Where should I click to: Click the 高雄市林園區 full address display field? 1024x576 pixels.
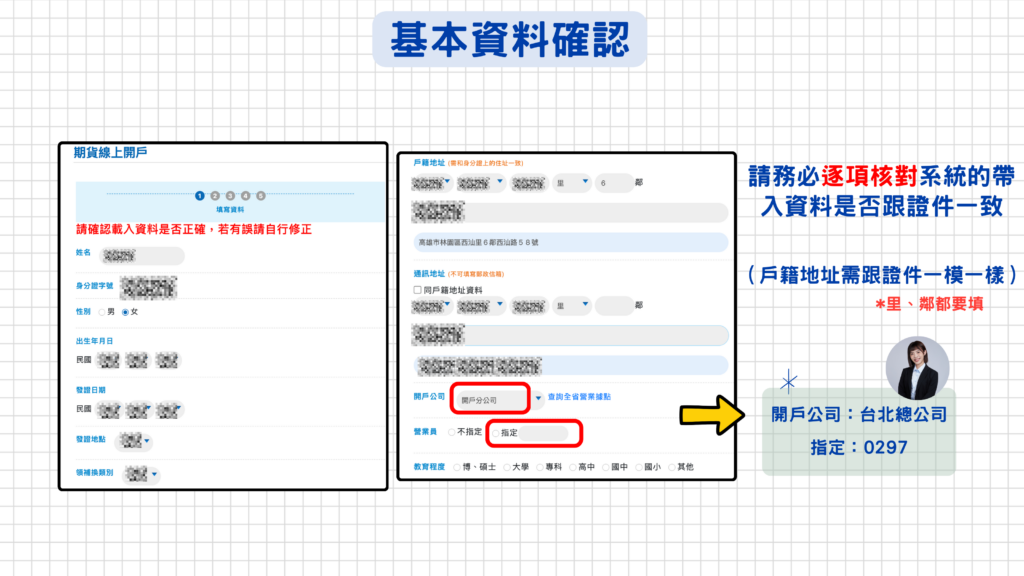(x=570, y=242)
